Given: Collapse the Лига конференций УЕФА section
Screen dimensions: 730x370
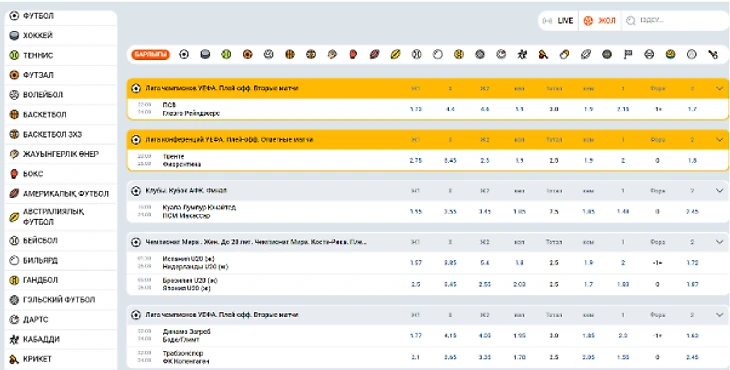Looking at the screenshot, I should [x=719, y=139].
